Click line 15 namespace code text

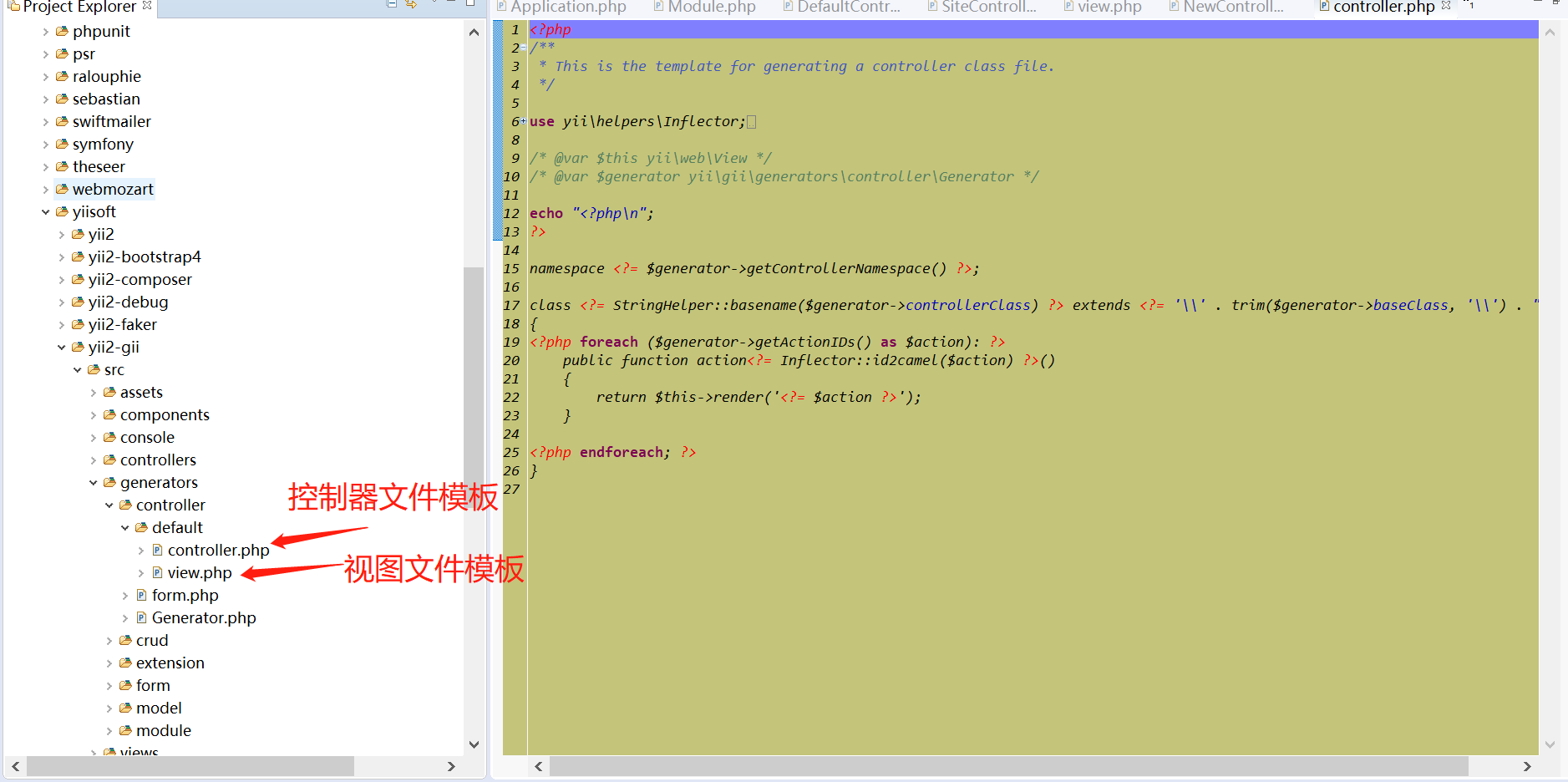click(754, 269)
